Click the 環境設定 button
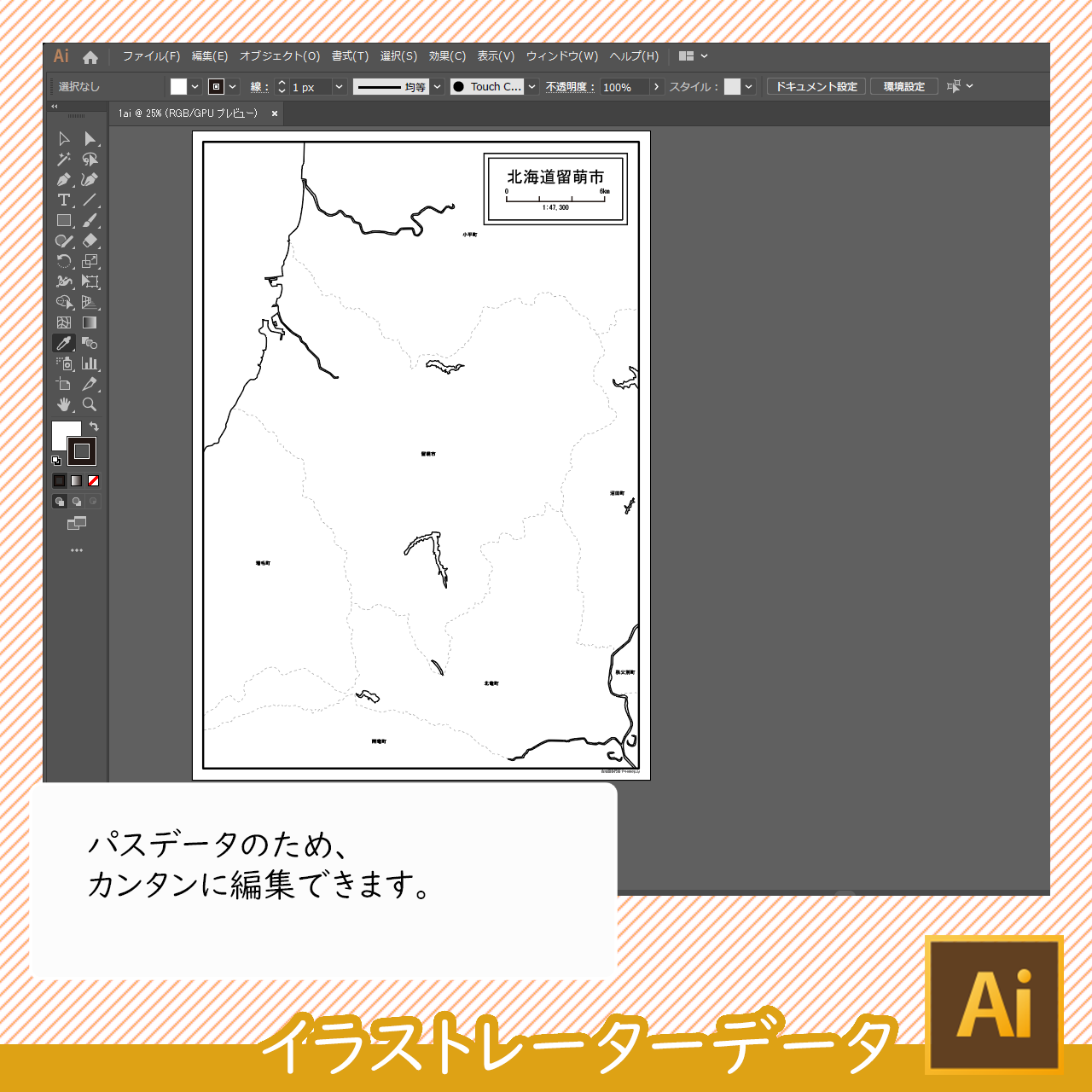Screen dimensions: 1092x1092 [x=904, y=86]
